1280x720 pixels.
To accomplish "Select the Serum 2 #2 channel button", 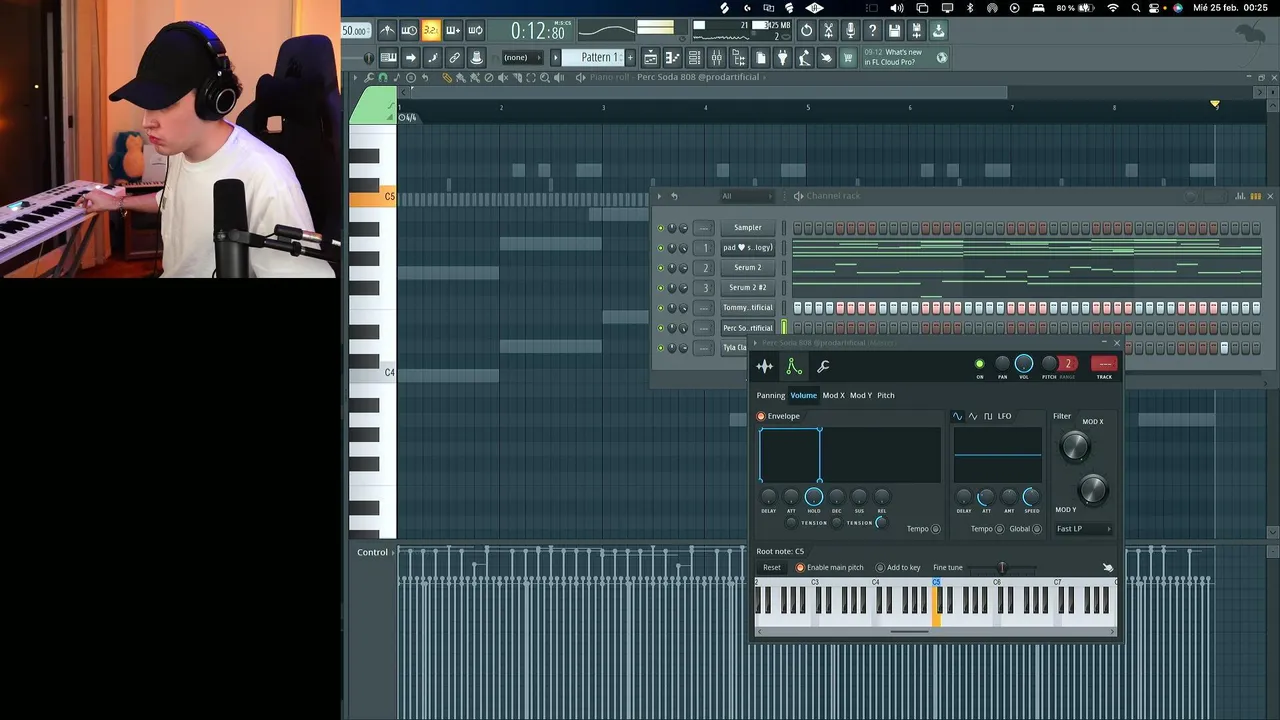I will [x=748, y=288].
